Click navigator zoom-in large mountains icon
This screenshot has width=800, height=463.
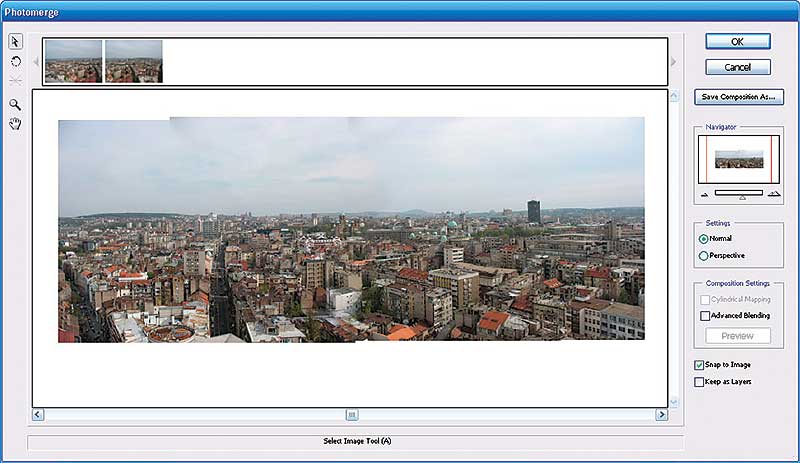click(774, 193)
